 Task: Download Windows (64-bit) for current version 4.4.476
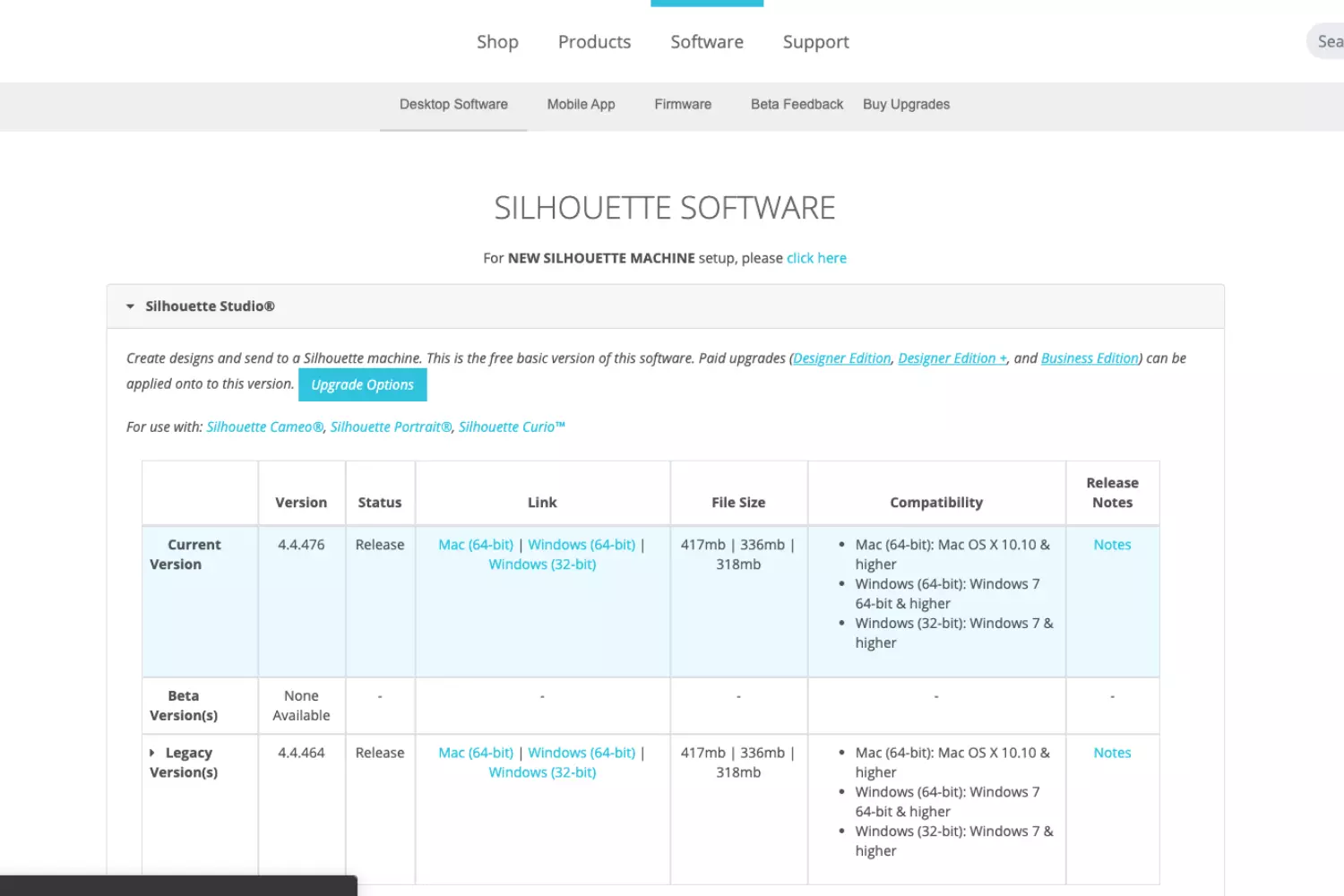pyautogui.click(x=582, y=545)
